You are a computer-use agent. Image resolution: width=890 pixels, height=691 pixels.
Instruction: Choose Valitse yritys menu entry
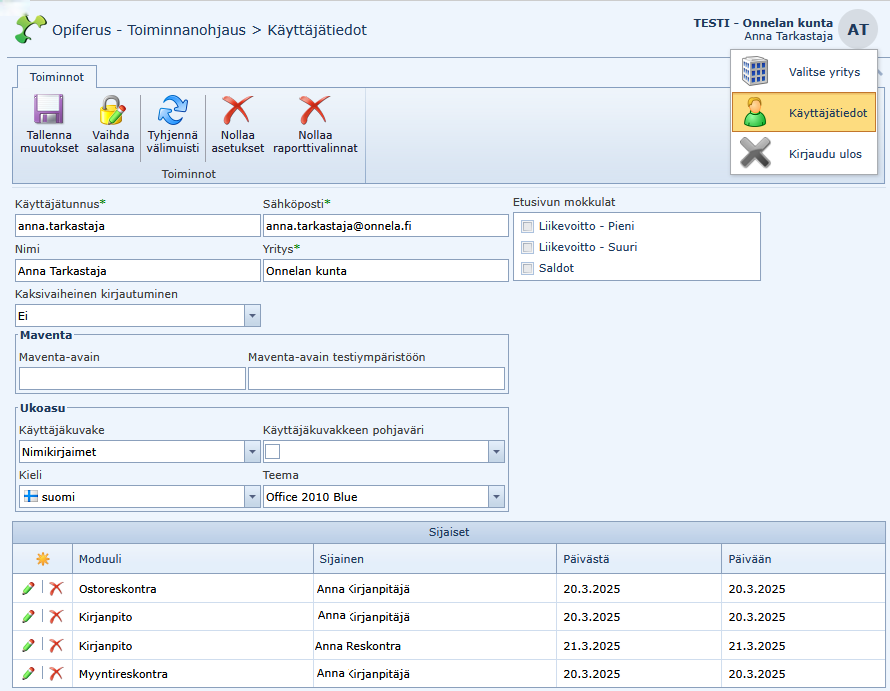[804, 72]
